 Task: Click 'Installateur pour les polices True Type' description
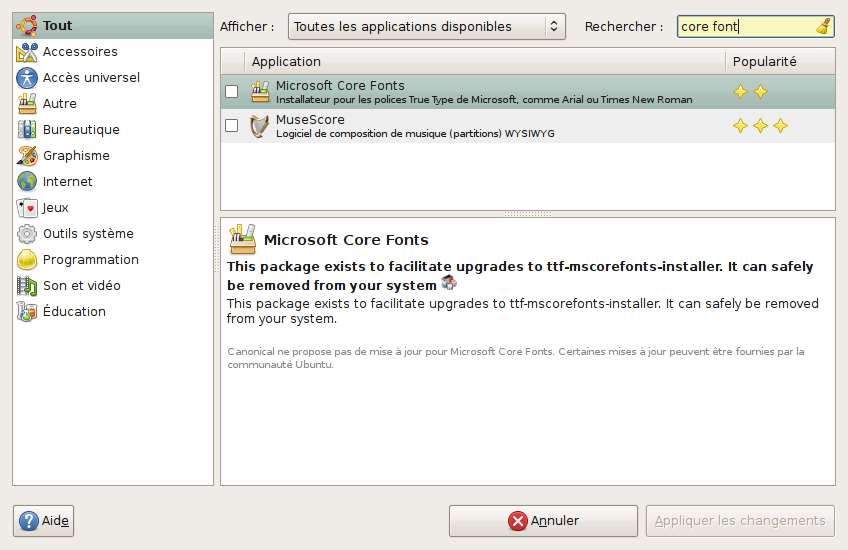tap(484, 100)
